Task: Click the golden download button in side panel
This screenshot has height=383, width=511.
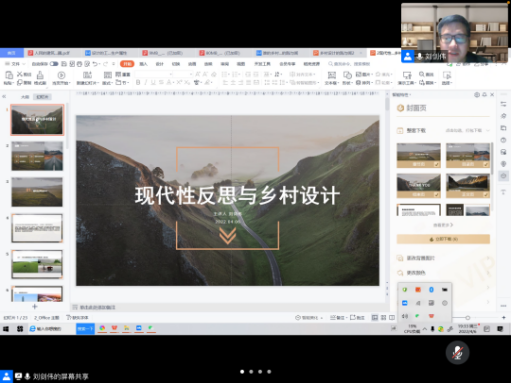Action: (x=443, y=239)
